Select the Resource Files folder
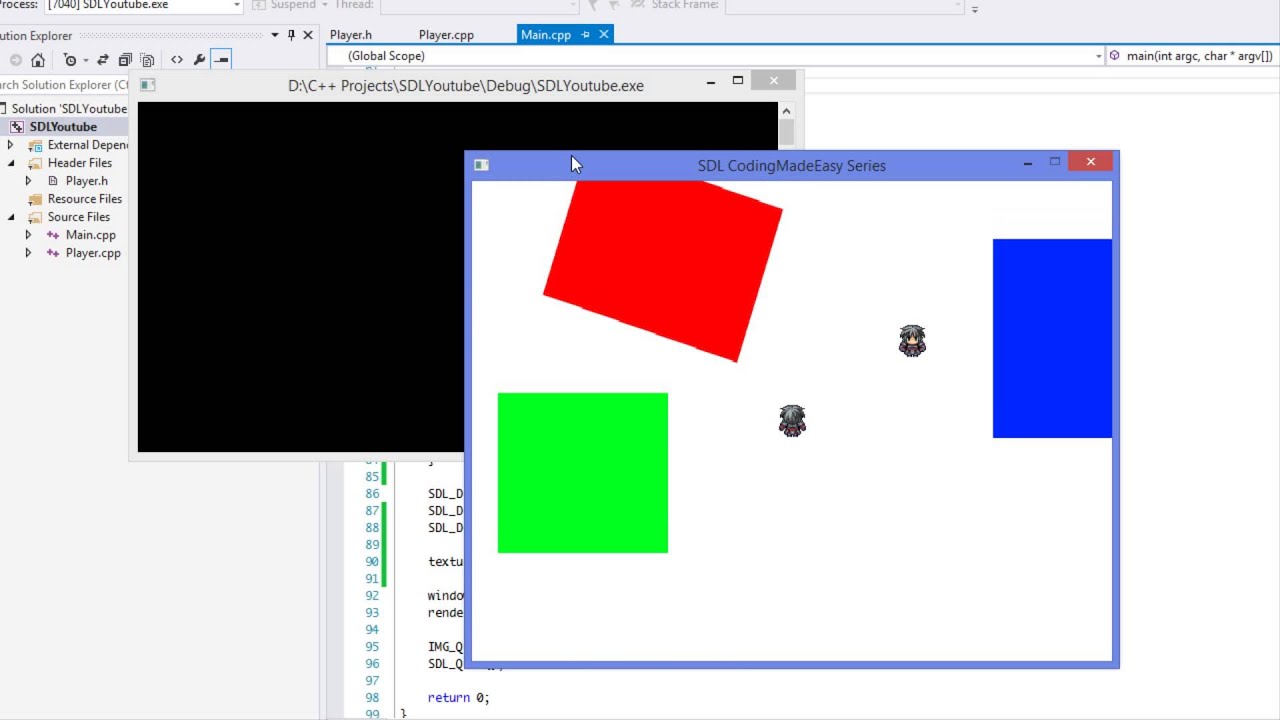Viewport: 1280px width, 720px height. 85,199
